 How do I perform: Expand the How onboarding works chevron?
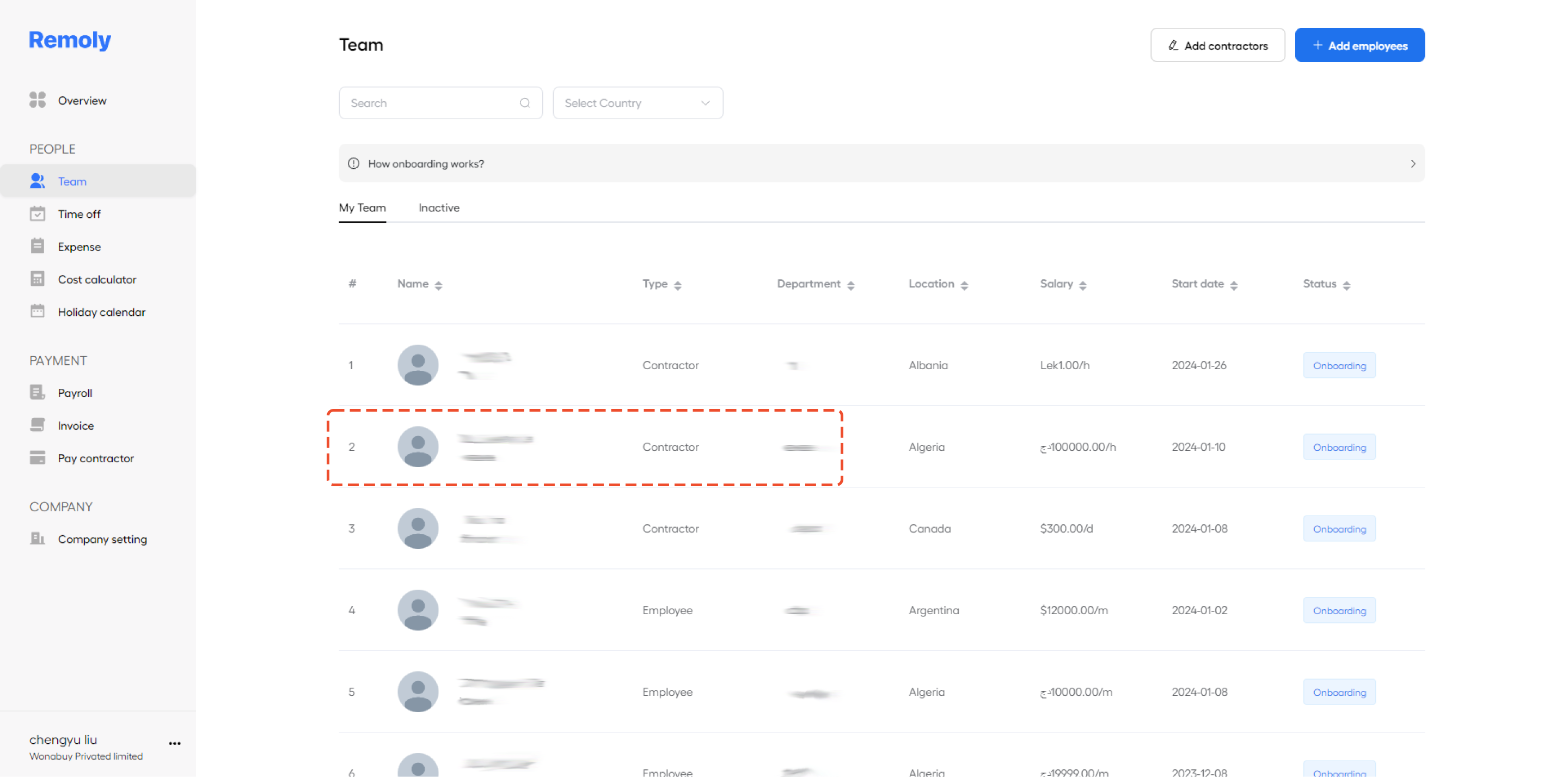1412,163
